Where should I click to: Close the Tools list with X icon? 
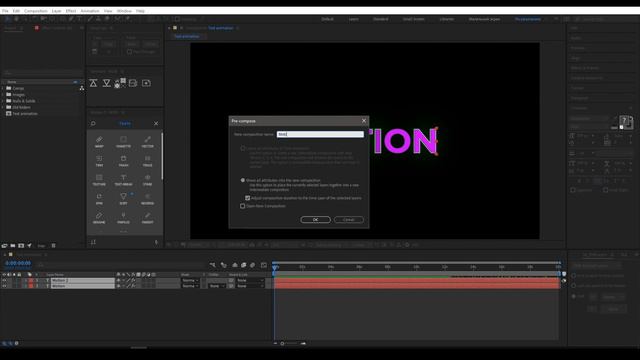coord(156,123)
